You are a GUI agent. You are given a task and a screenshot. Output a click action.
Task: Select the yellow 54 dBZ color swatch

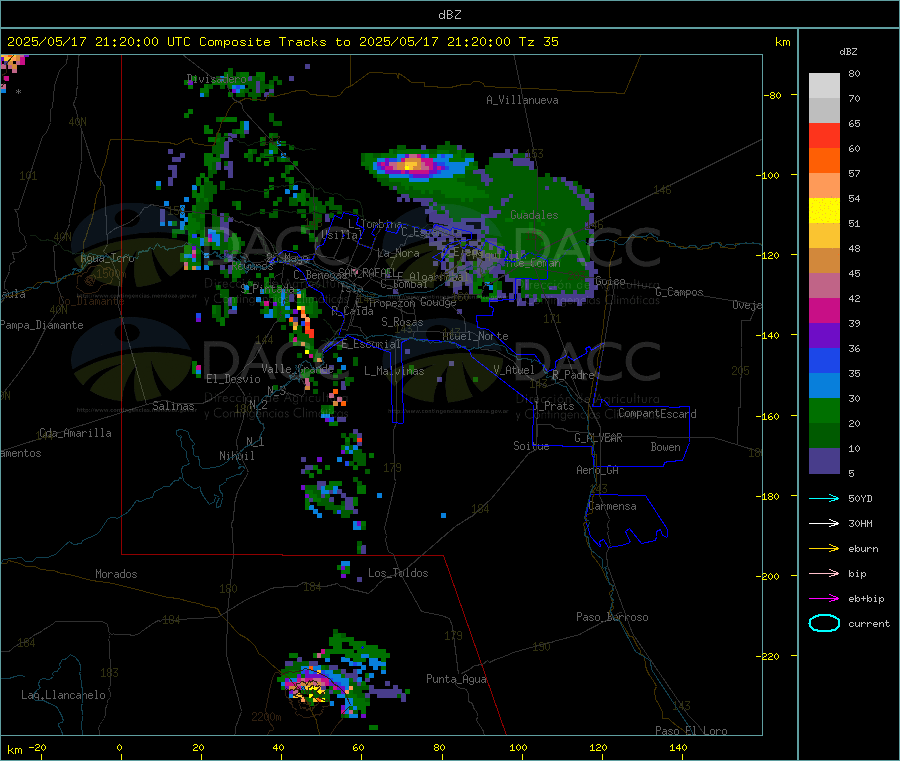pyautogui.click(x=824, y=211)
